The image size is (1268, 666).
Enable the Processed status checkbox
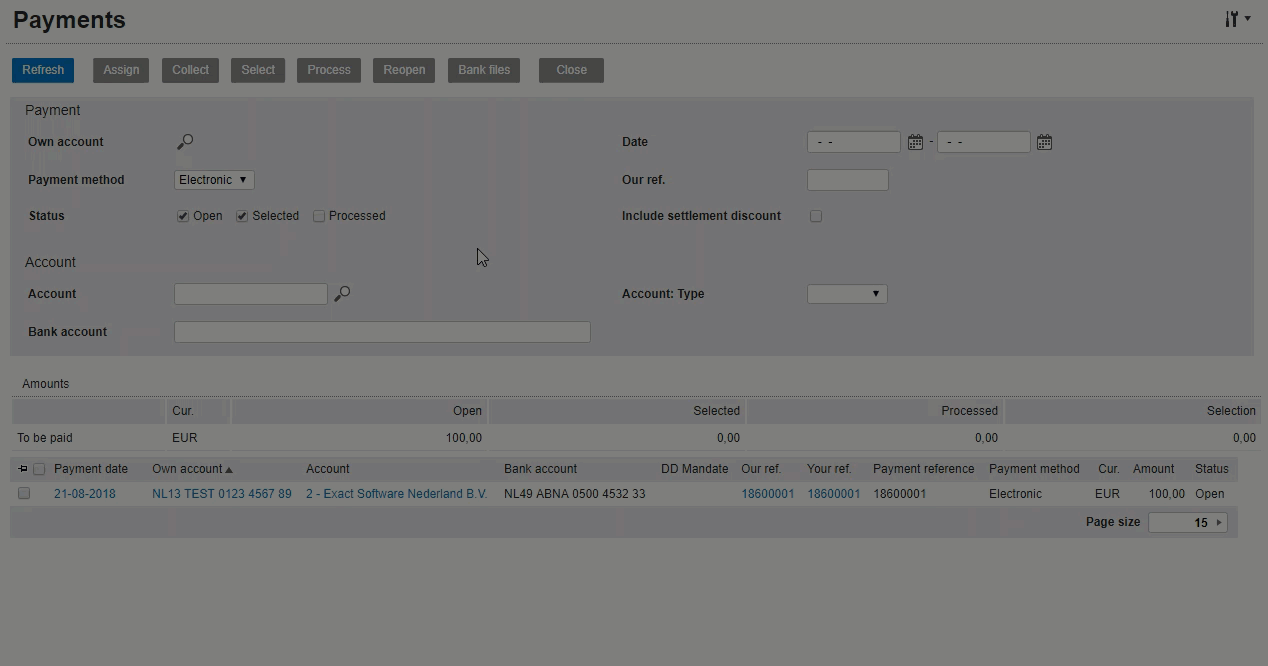click(x=319, y=216)
